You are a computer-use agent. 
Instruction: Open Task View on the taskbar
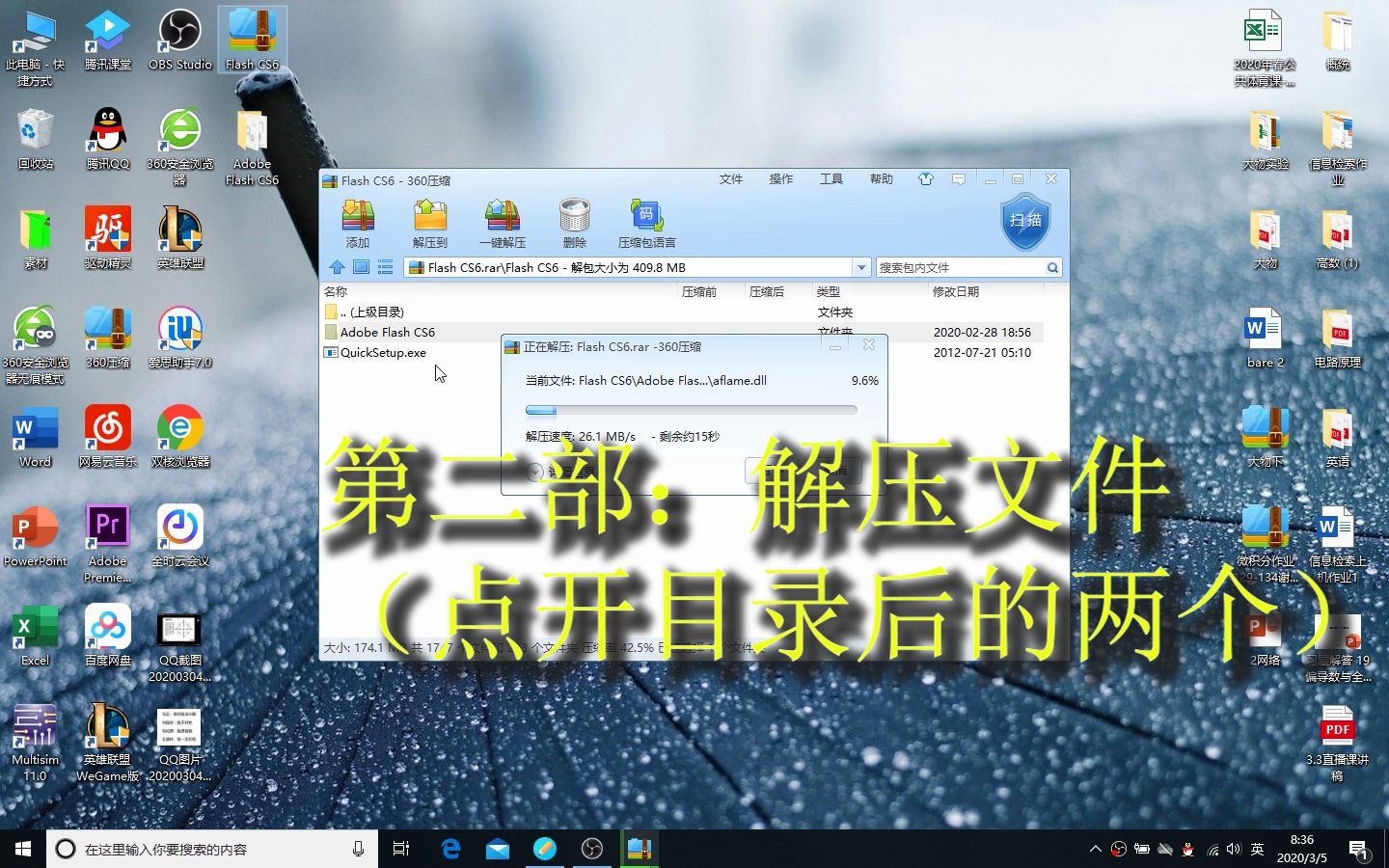tap(401, 849)
